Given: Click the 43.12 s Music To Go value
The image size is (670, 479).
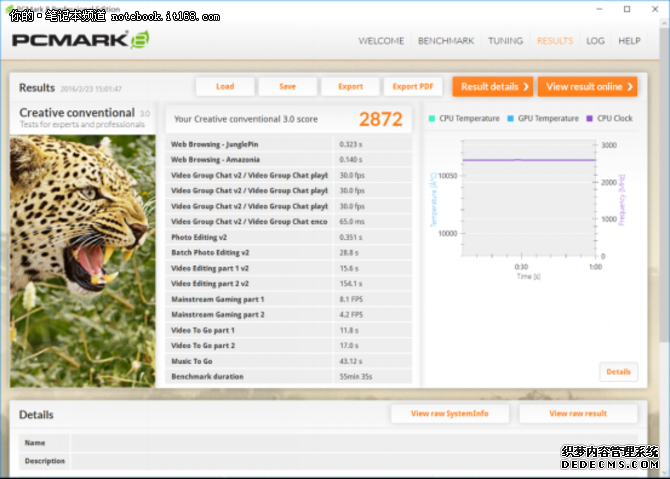Looking at the screenshot, I should pos(351,361).
